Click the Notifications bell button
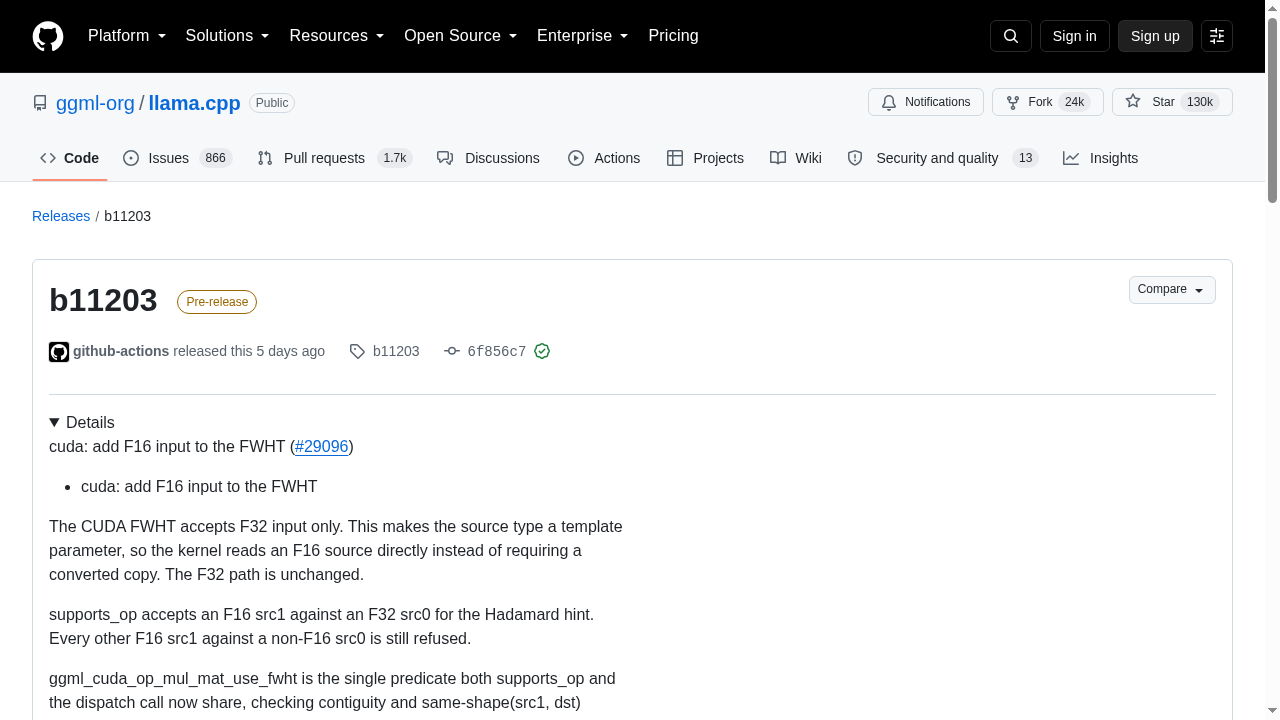The height and width of the screenshot is (720, 1280). [x=926, y=102]
